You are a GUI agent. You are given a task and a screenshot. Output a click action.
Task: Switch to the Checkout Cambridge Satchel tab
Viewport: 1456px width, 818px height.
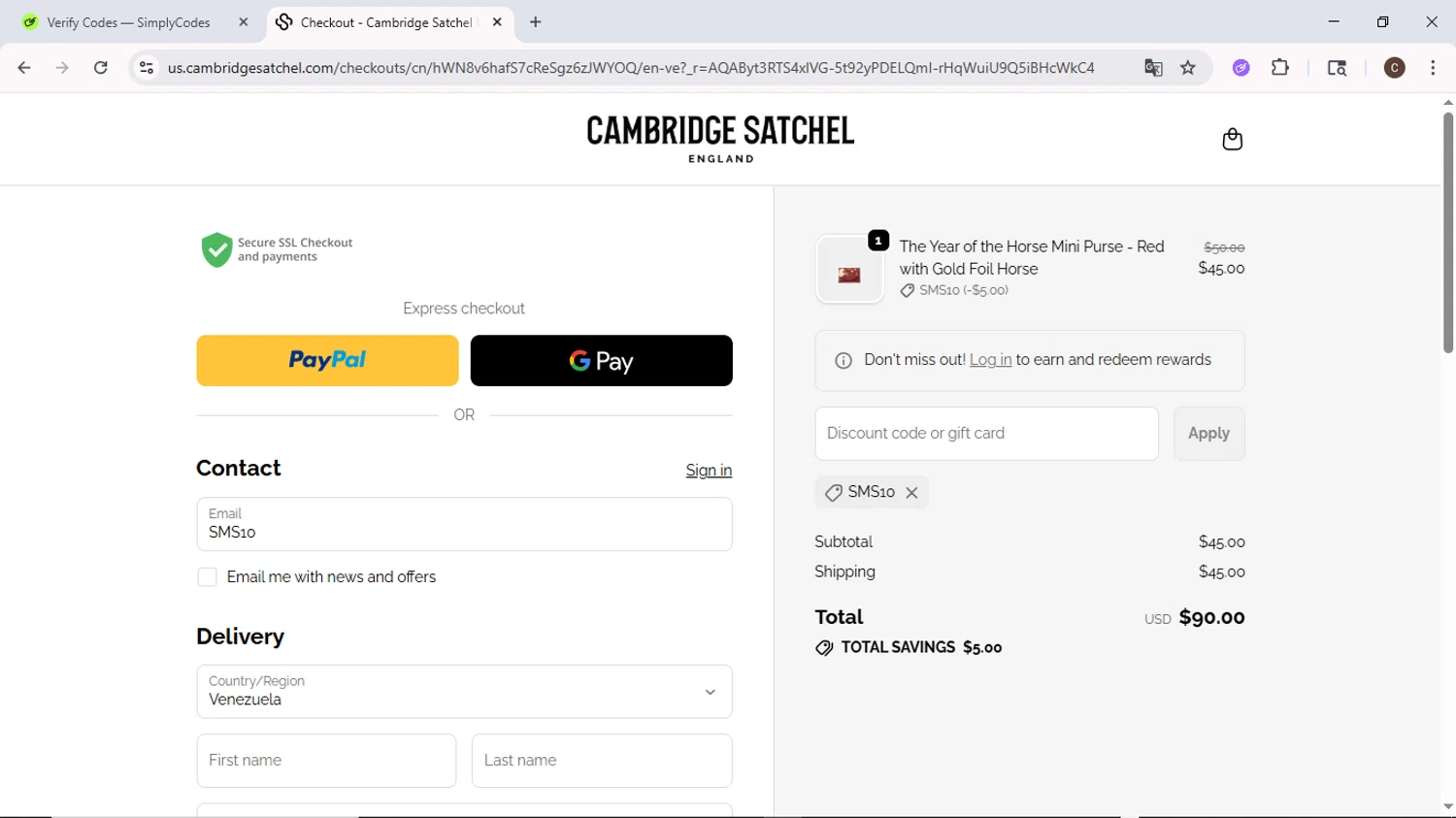point(388,22)
